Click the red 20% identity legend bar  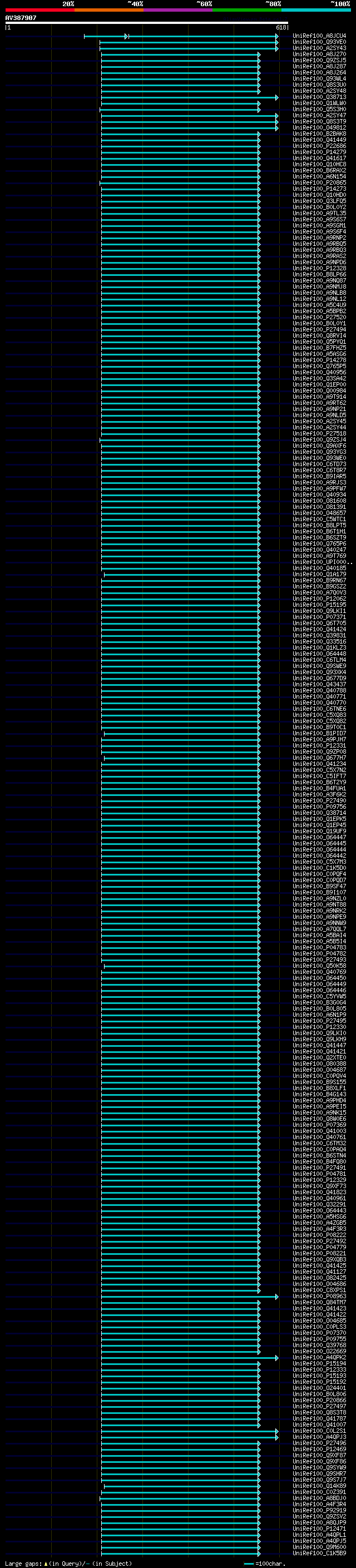(x=40, y=10)
